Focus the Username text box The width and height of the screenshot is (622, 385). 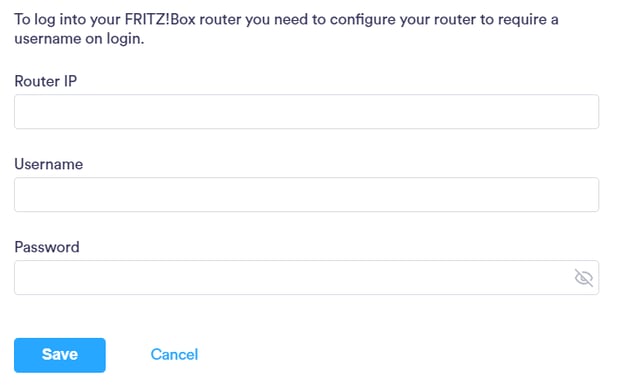point(306,194)
